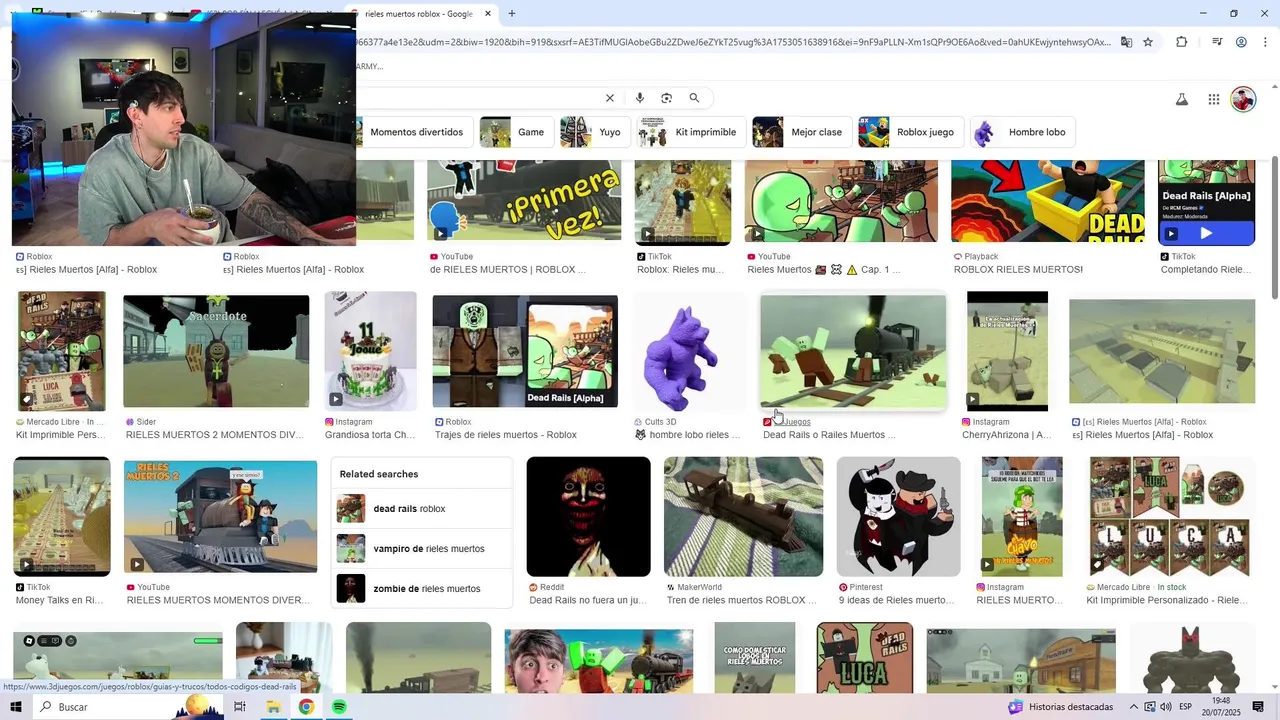Open the Chrome extensions puzzle icon
The height and width of the screenshot is (720, 1280).
(1182, 42)
